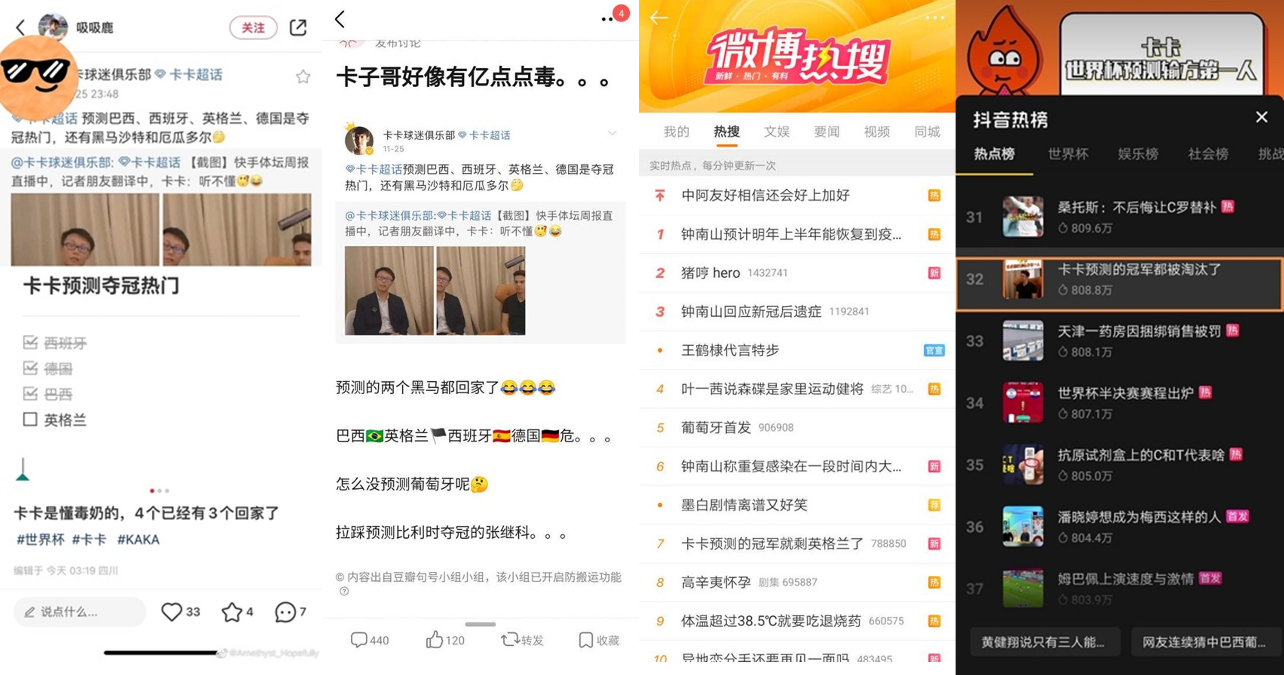Viewport: 1284px width, 675px height.
Task: Tap the 网友连续猜中巴西葡 chip
Action: pyautogui.click(x=1208, y=642)
